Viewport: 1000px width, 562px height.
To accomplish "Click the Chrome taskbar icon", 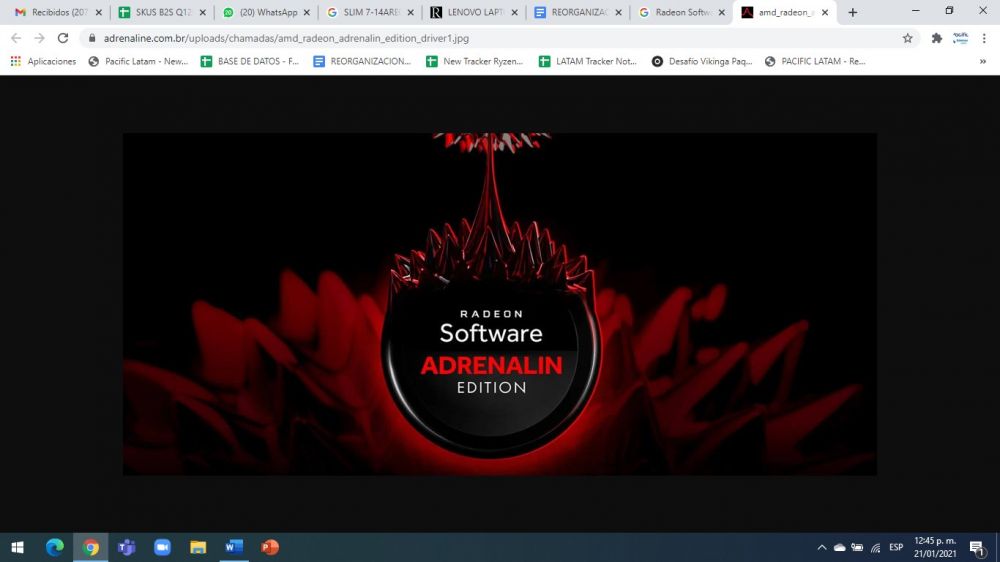I will click(91, 547).
